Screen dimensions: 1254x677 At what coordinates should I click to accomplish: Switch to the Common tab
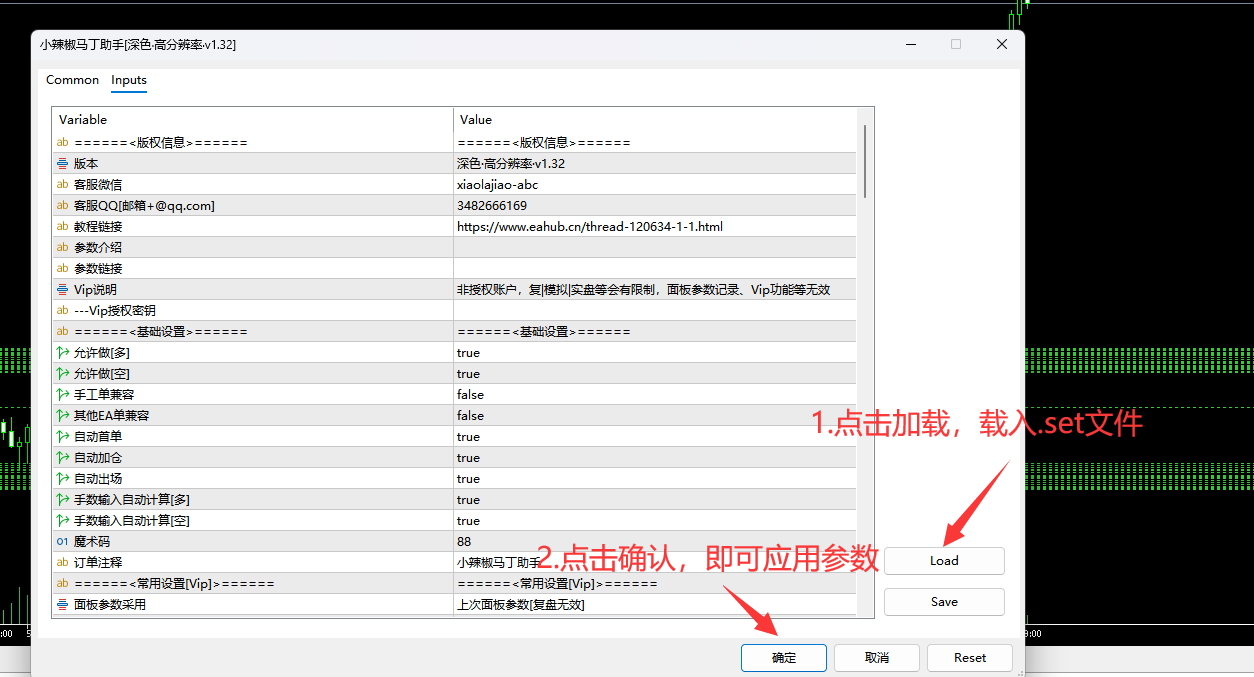coord(72,80)
